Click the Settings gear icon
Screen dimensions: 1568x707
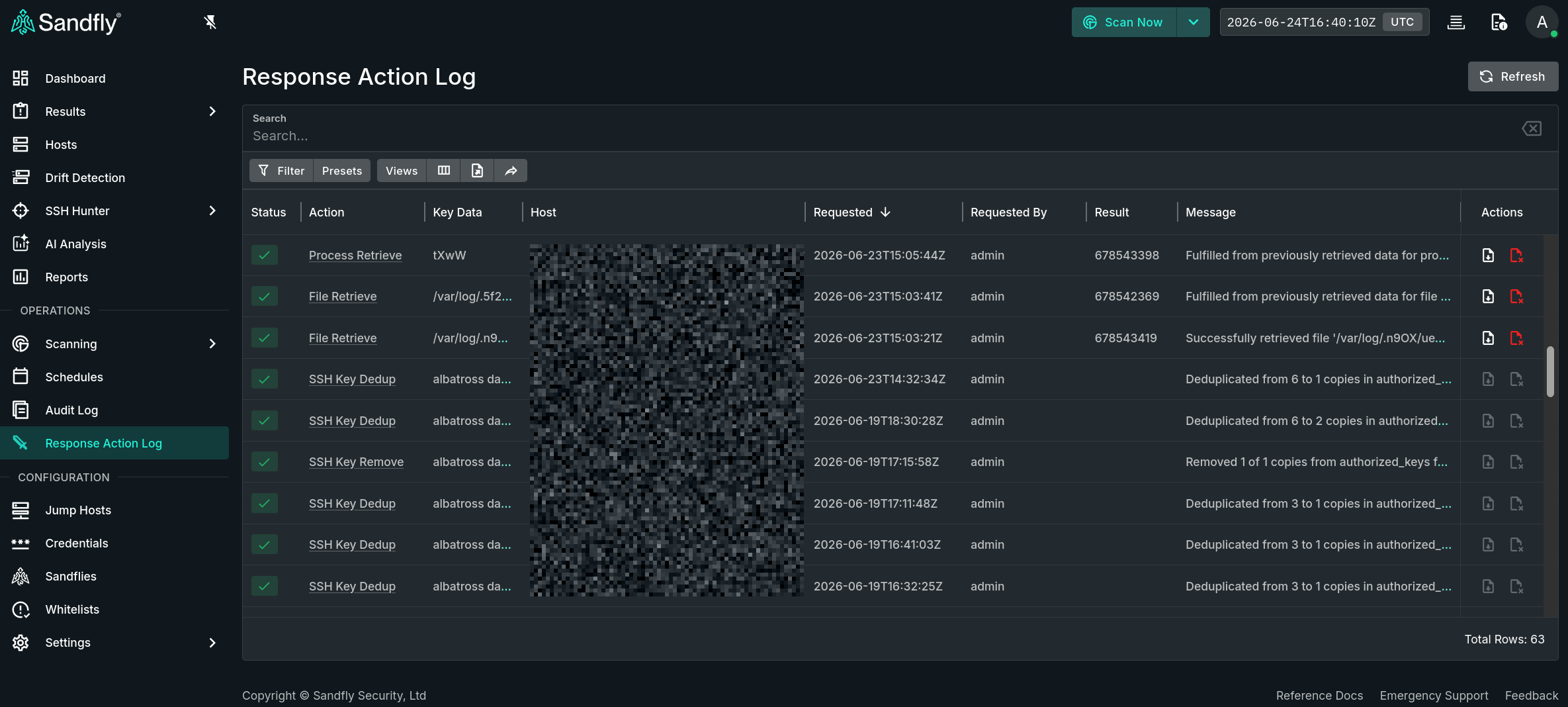pyautogui.click(x=21, y=643)
